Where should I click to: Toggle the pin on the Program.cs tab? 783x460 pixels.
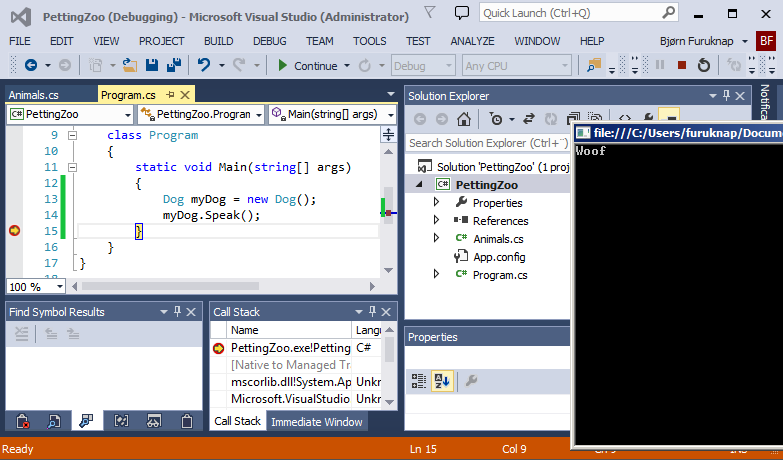(x=170, y=94)
